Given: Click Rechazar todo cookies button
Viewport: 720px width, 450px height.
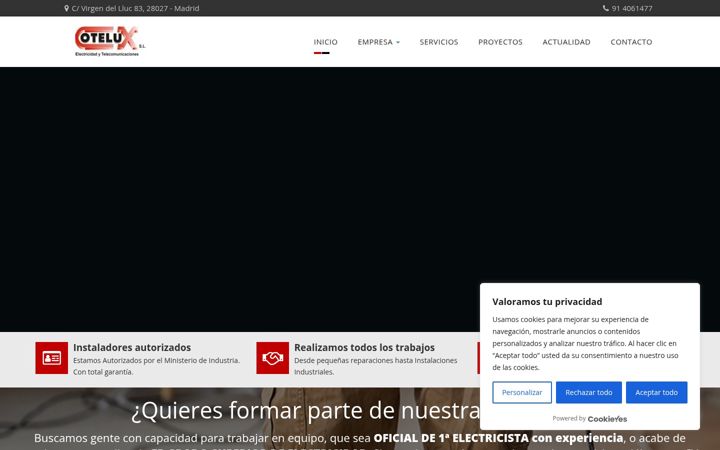Looking at the screenshot, I should click(x=589, y=393).
